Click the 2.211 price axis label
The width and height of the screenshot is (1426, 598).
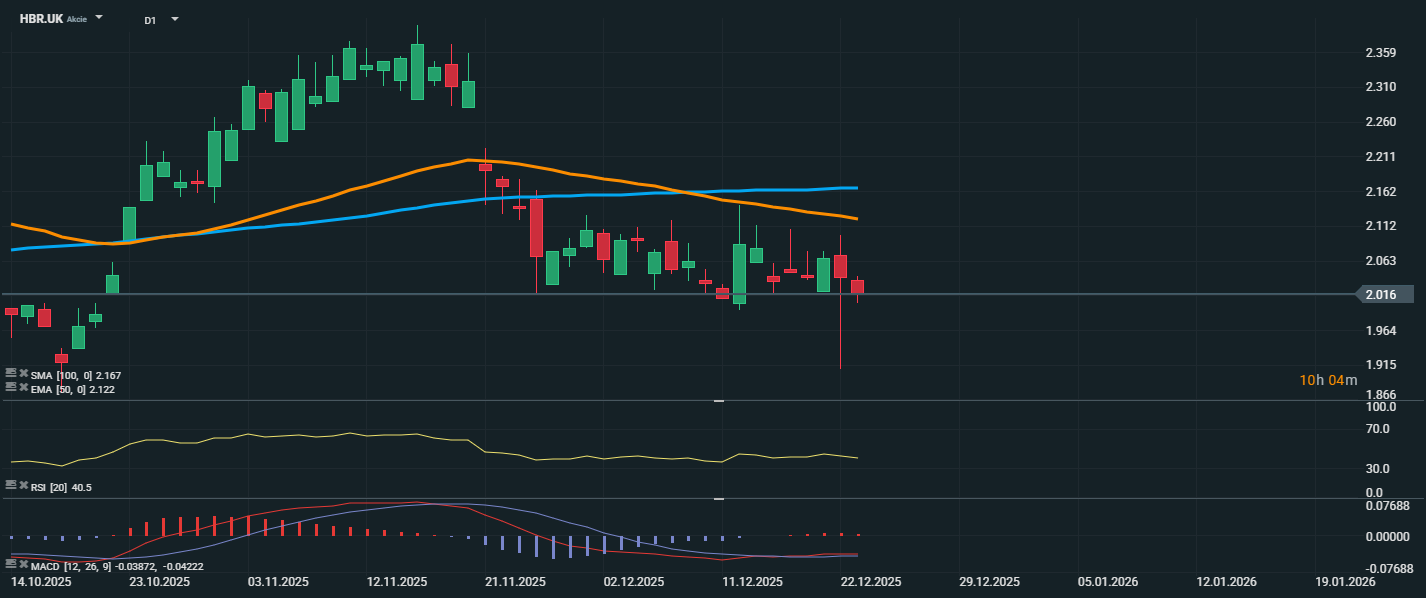coord(1380,157)
